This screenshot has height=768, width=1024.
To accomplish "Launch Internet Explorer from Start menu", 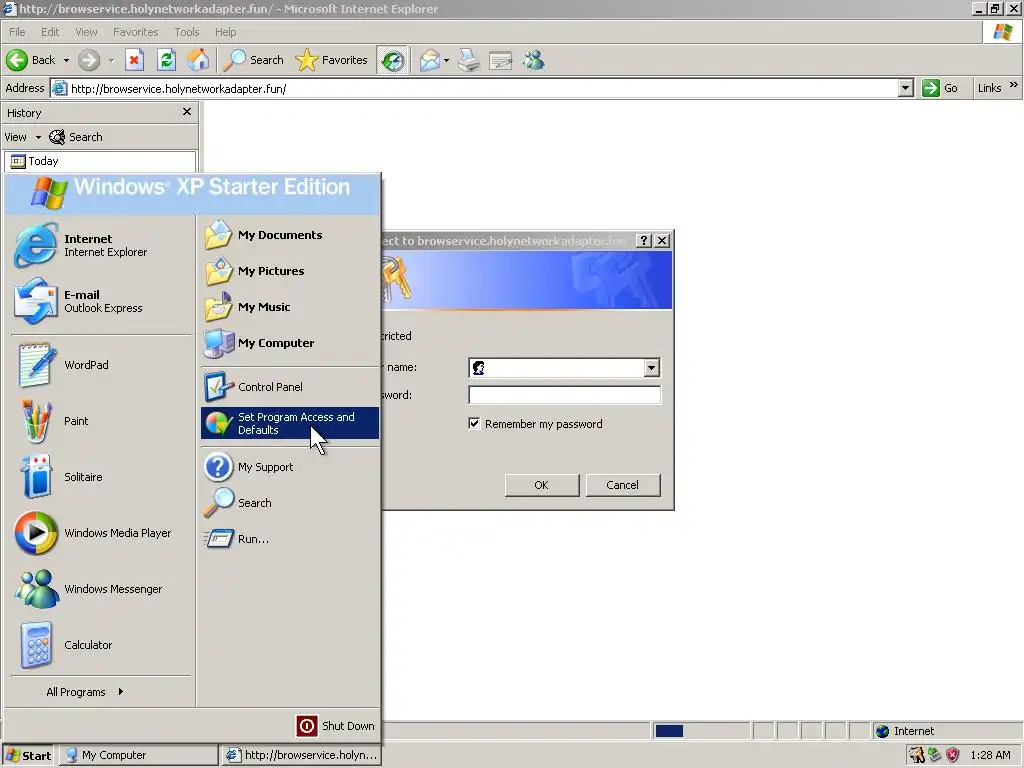I will point(99,246).
